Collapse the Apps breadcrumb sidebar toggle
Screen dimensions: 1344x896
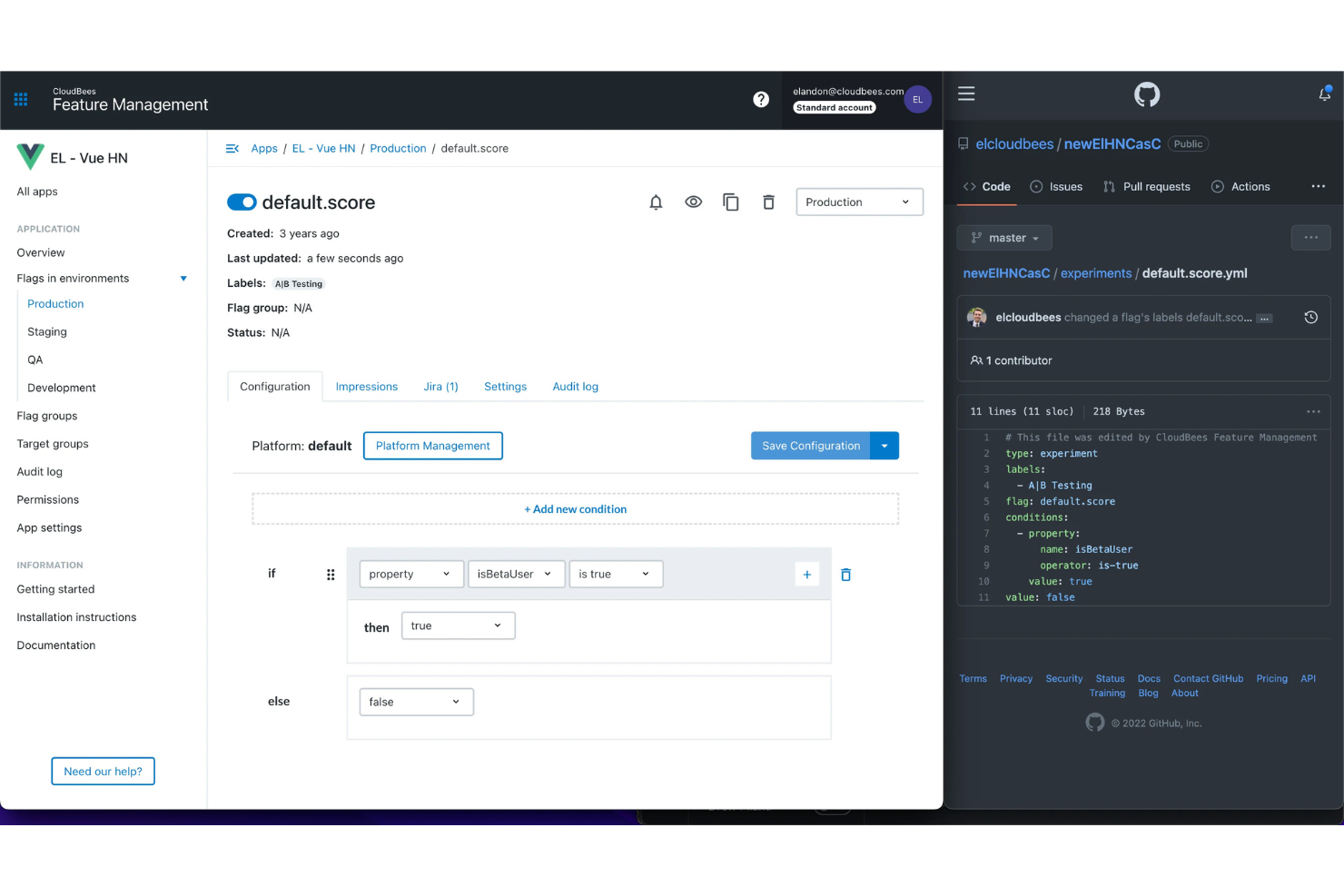[232, 148]
